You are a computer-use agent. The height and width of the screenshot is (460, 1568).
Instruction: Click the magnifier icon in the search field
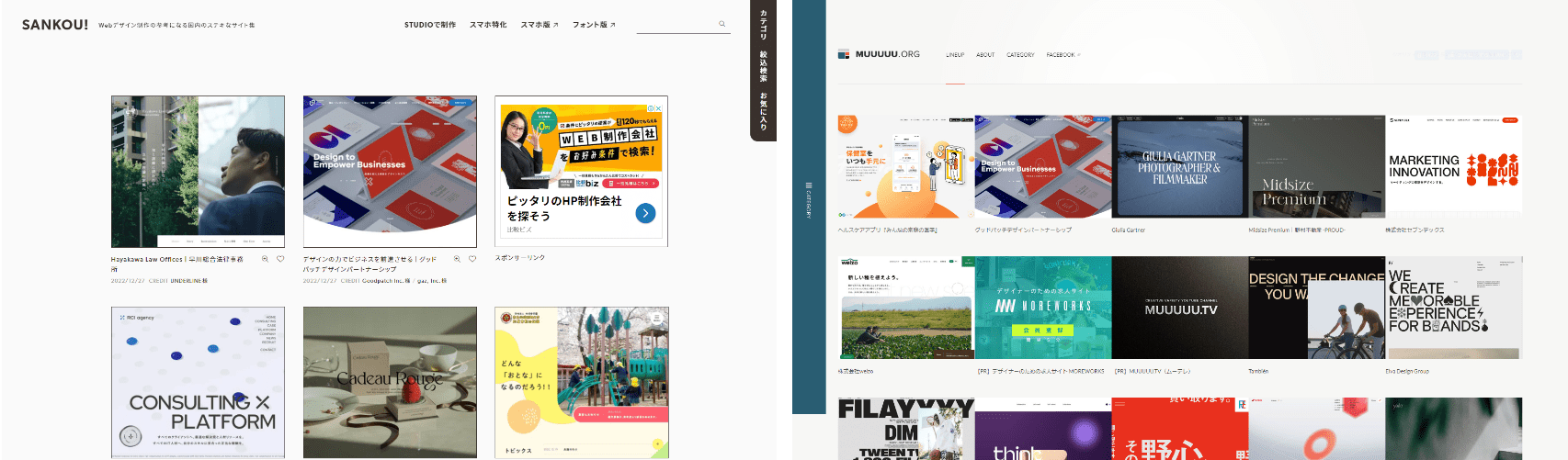(x=722, y=25)
